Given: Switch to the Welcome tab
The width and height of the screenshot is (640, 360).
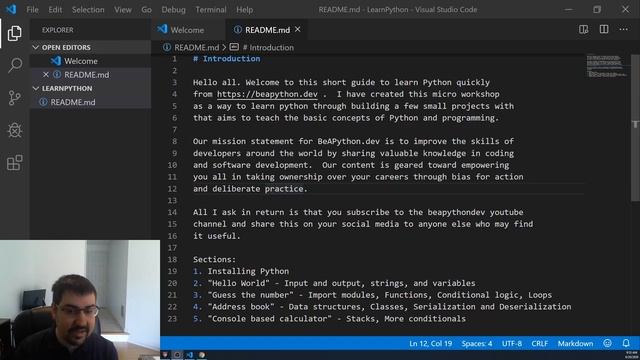Looking at the screenshot, I should click(188, 29).
